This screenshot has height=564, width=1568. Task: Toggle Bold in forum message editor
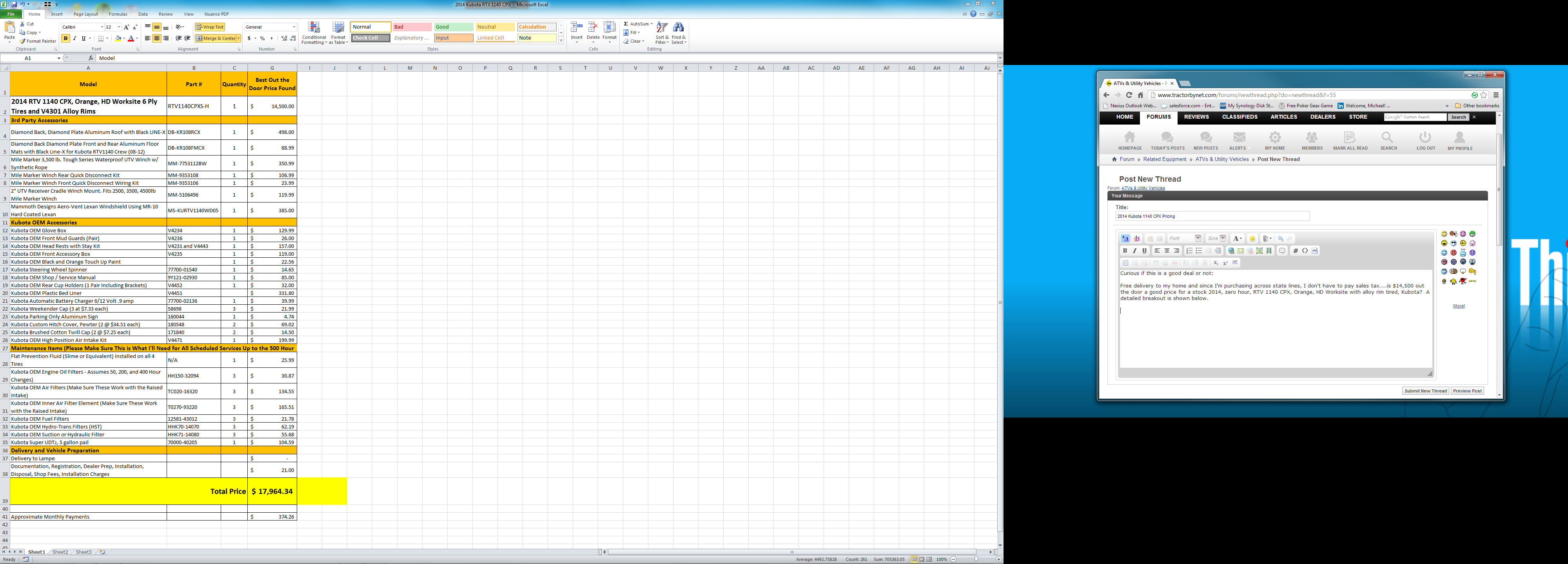1125,251
